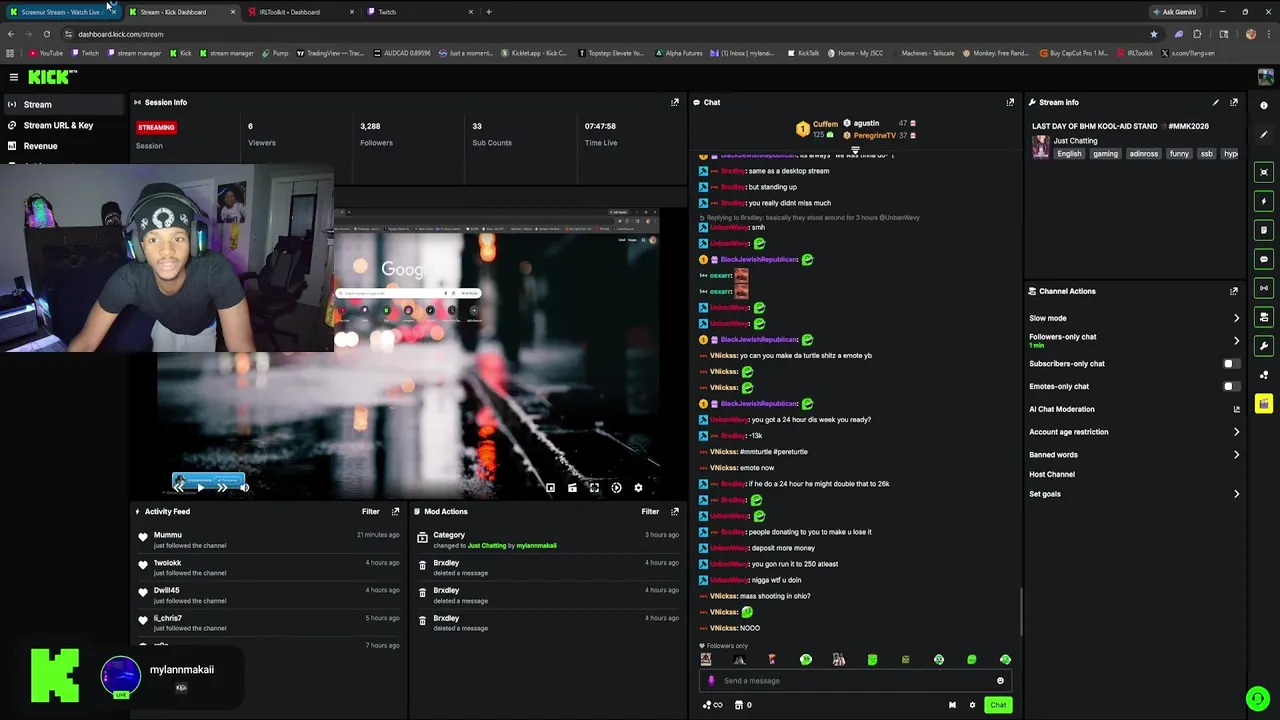The width and height of the screenshot is (1280, 720).
Task: Click the shop icon below chat input
Action: (739, 705)
